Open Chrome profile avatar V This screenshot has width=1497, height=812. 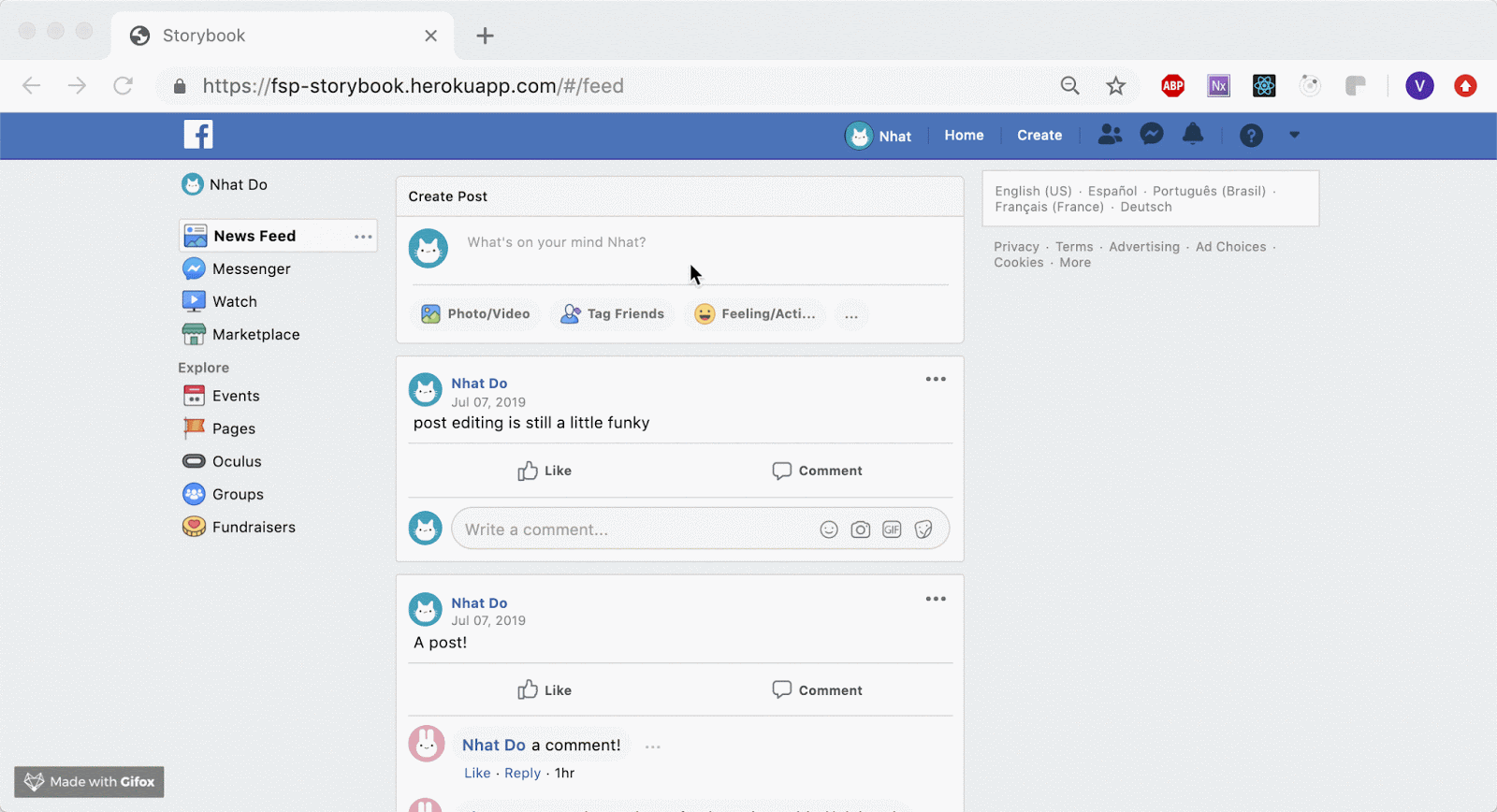(x=1419, y=86)
